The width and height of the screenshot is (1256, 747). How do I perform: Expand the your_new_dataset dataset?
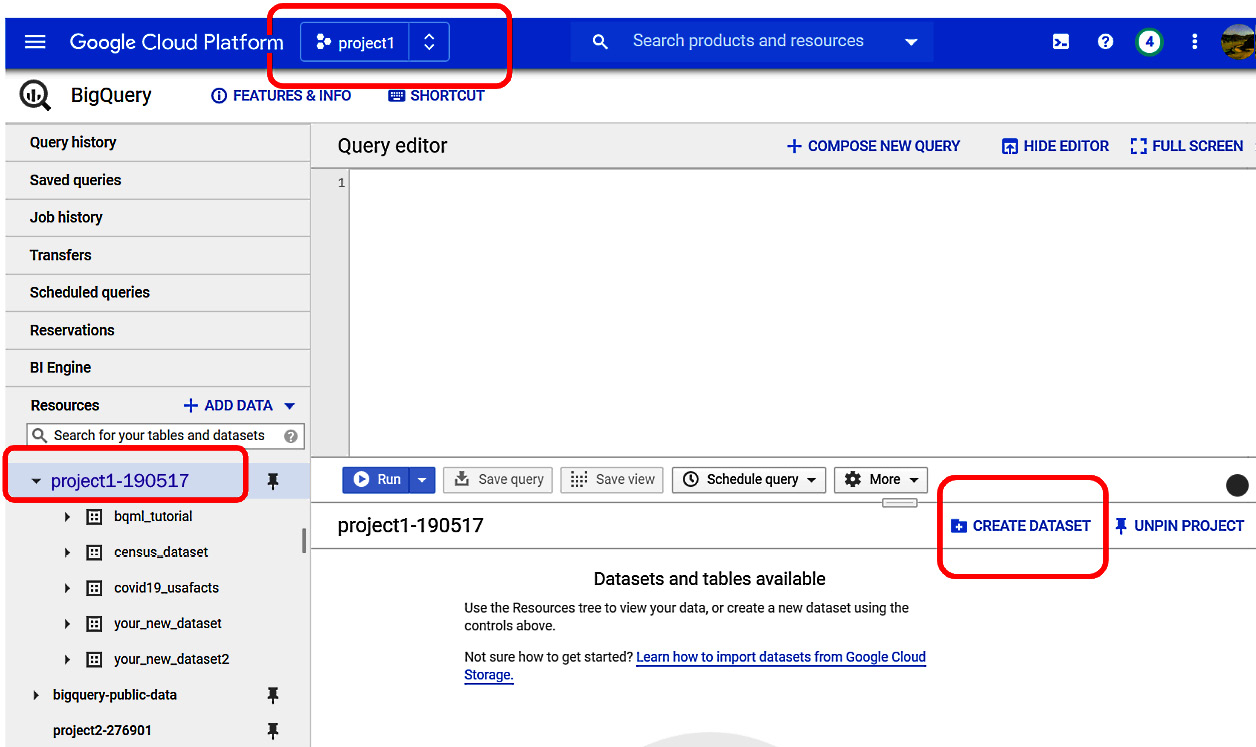pos(67,624)
